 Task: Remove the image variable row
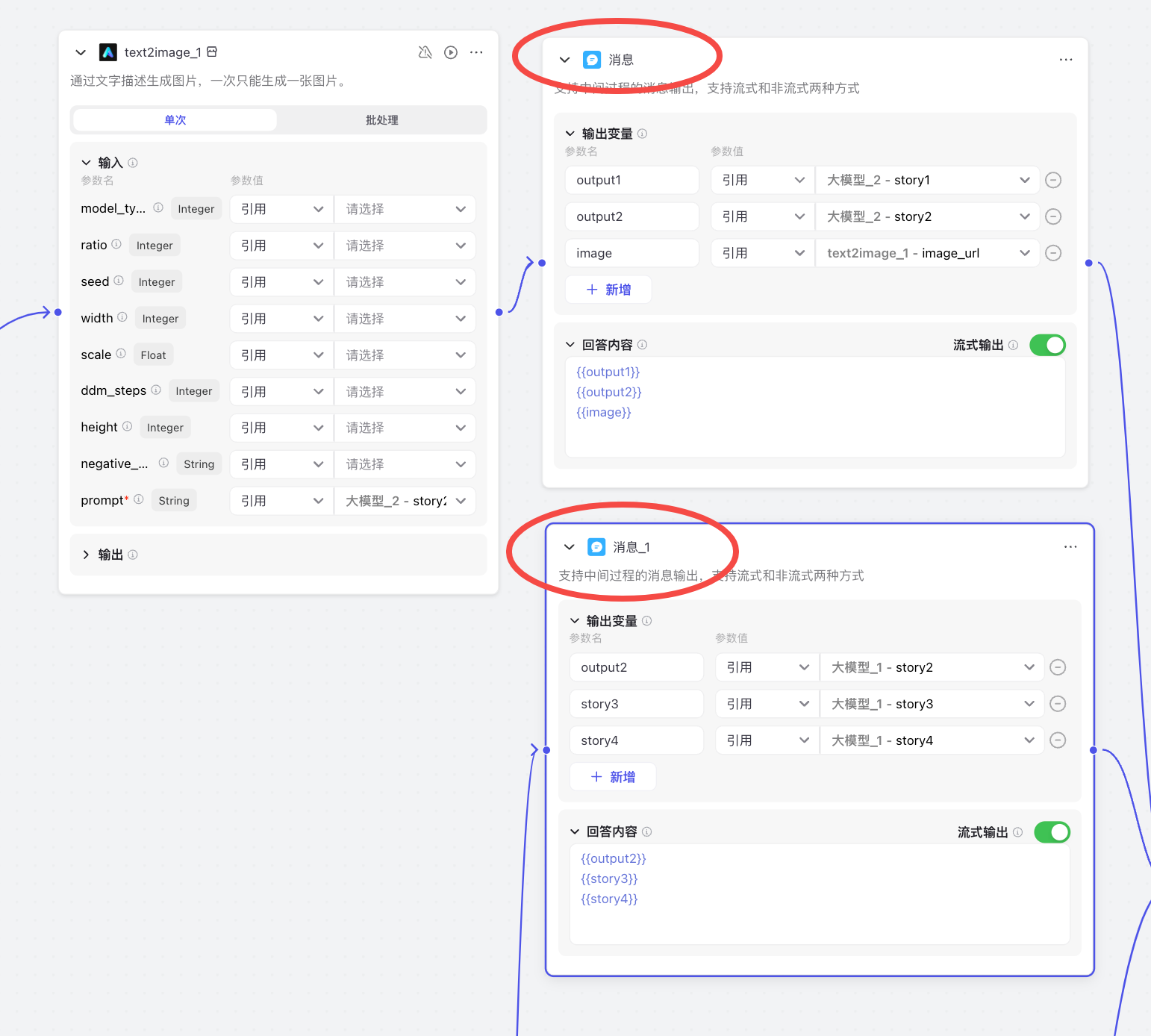[x=1053, y=253]
